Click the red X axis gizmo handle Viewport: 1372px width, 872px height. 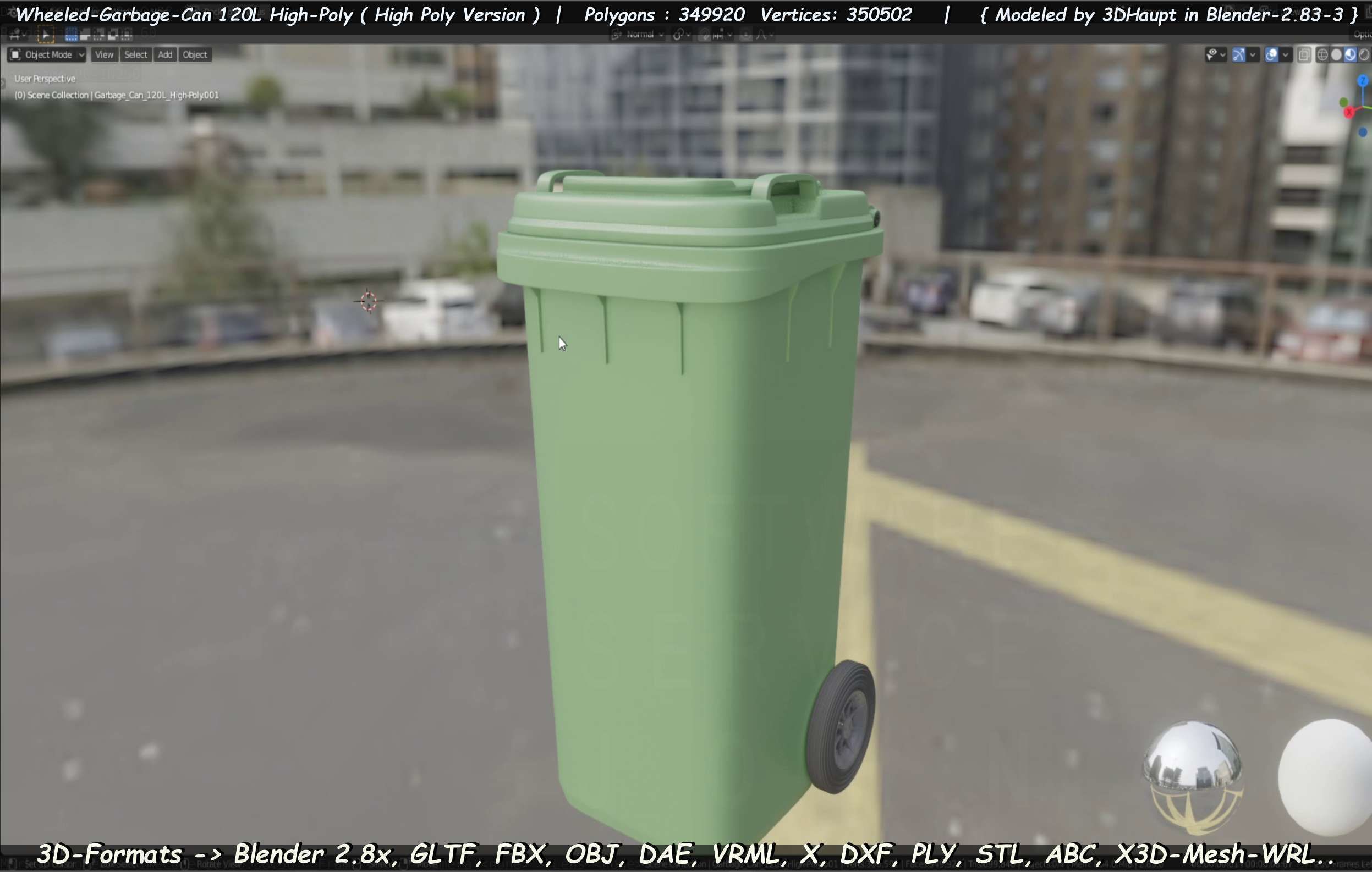click(x=1349, y=112)
